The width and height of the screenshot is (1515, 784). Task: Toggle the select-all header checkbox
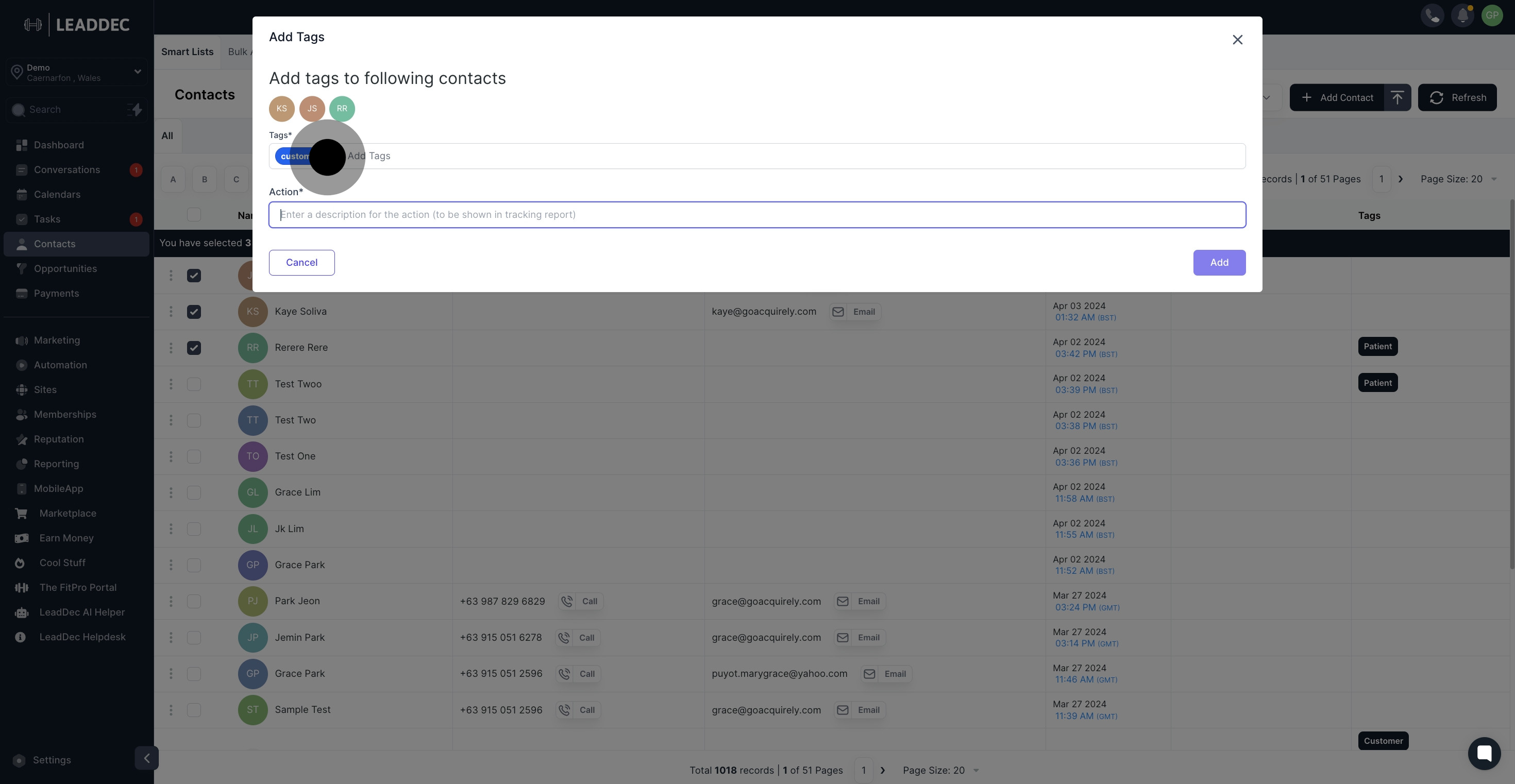click(x=193, y=215)
